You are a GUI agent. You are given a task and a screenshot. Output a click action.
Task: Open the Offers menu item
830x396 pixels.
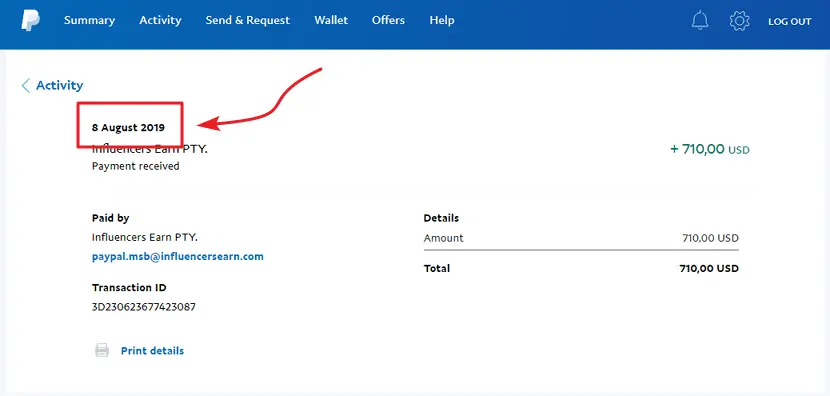[x=389, y=20]
